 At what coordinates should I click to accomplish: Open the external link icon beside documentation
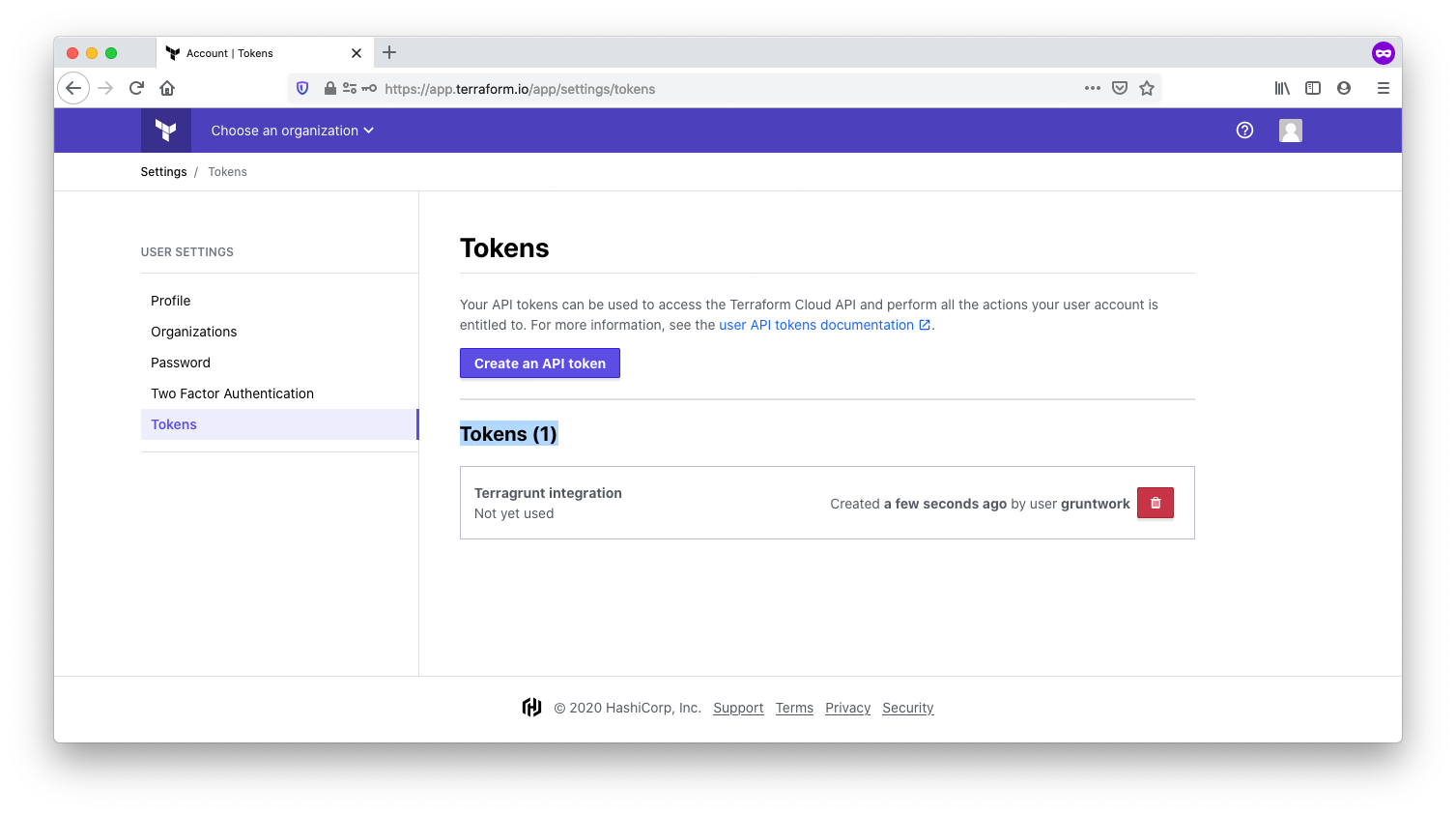tap(925, 325)
